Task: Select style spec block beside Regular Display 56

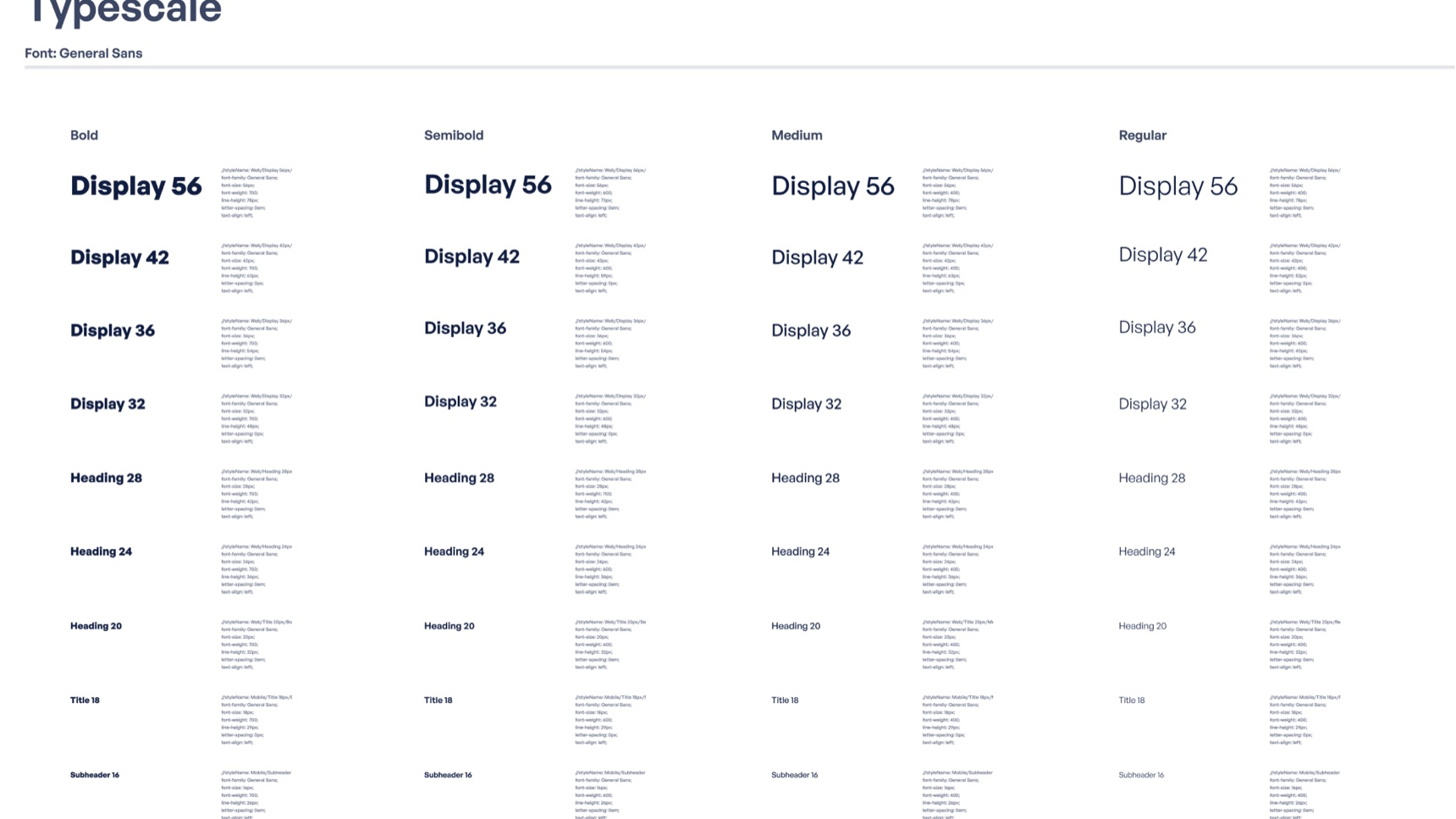Action: 1304,193
